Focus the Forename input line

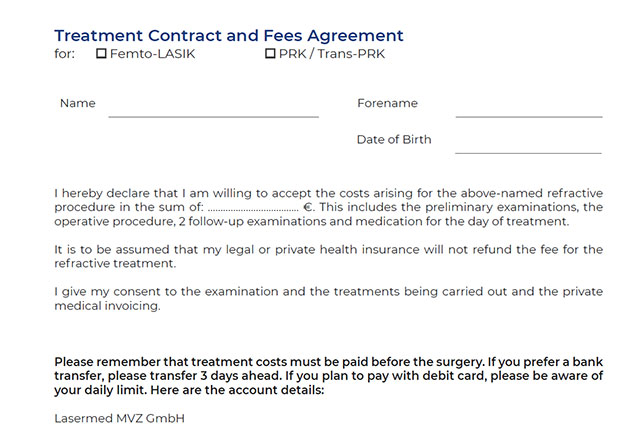click(x=528, y=109)
